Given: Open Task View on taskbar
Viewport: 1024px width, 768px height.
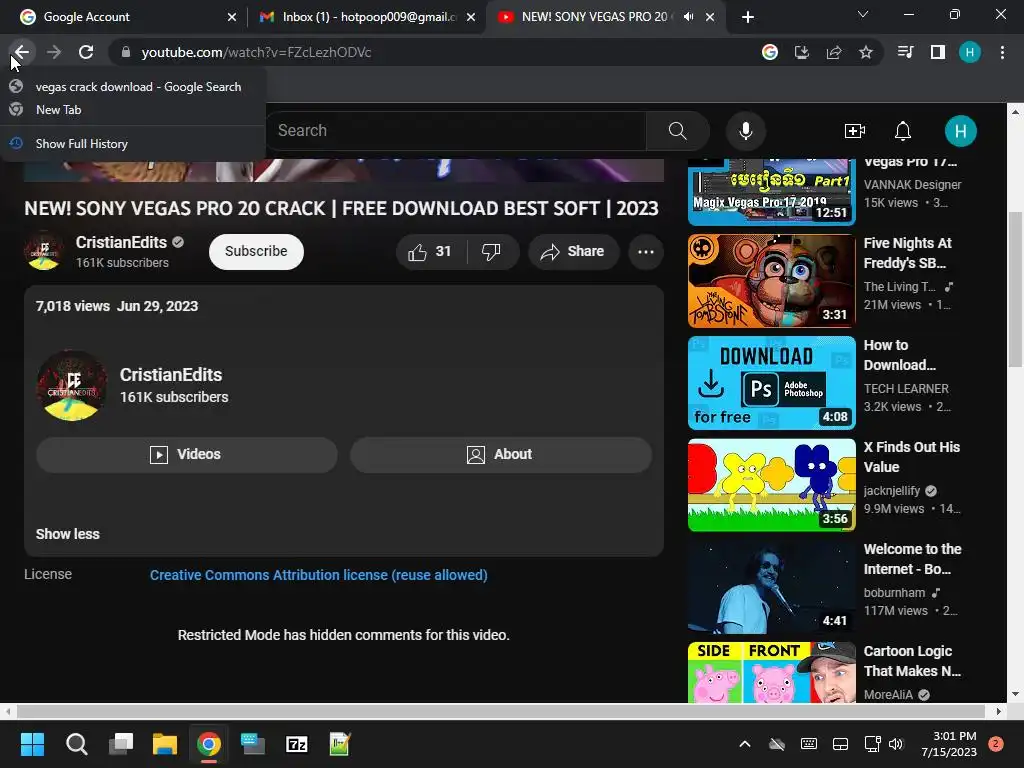Looking at the screenshot, I should coord(121,744).
